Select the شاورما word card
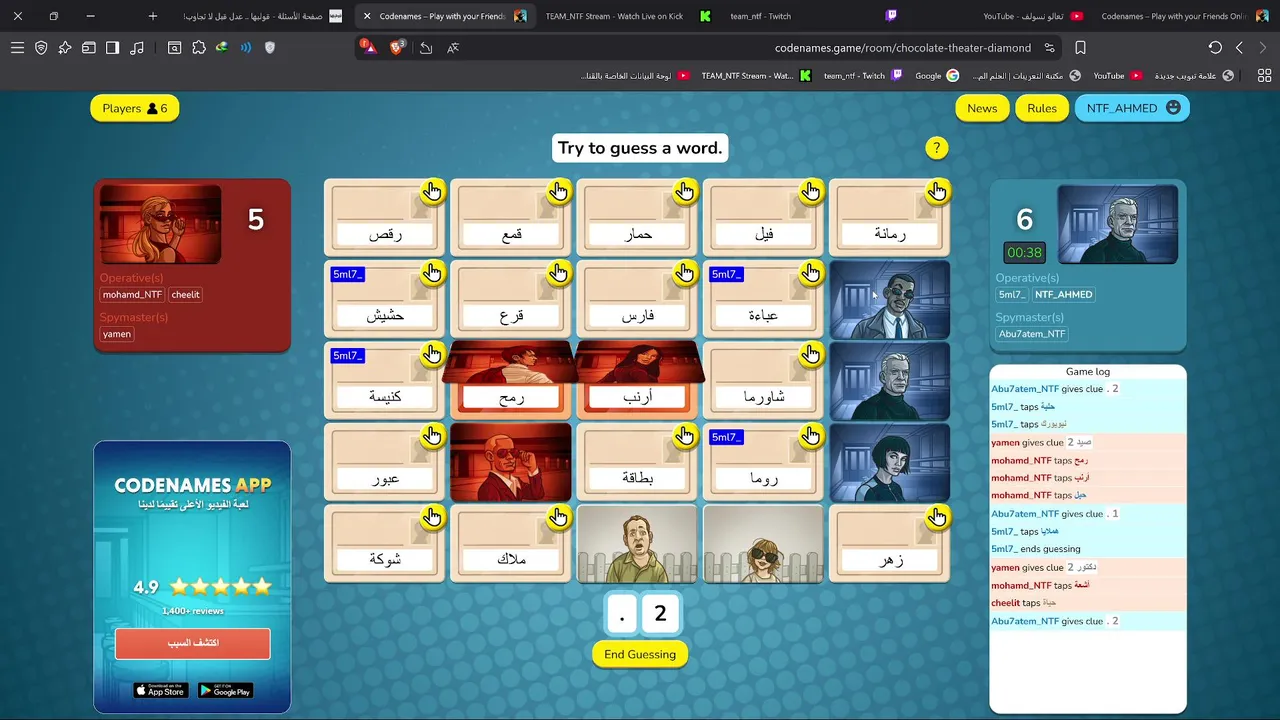 tap(763, 381)
